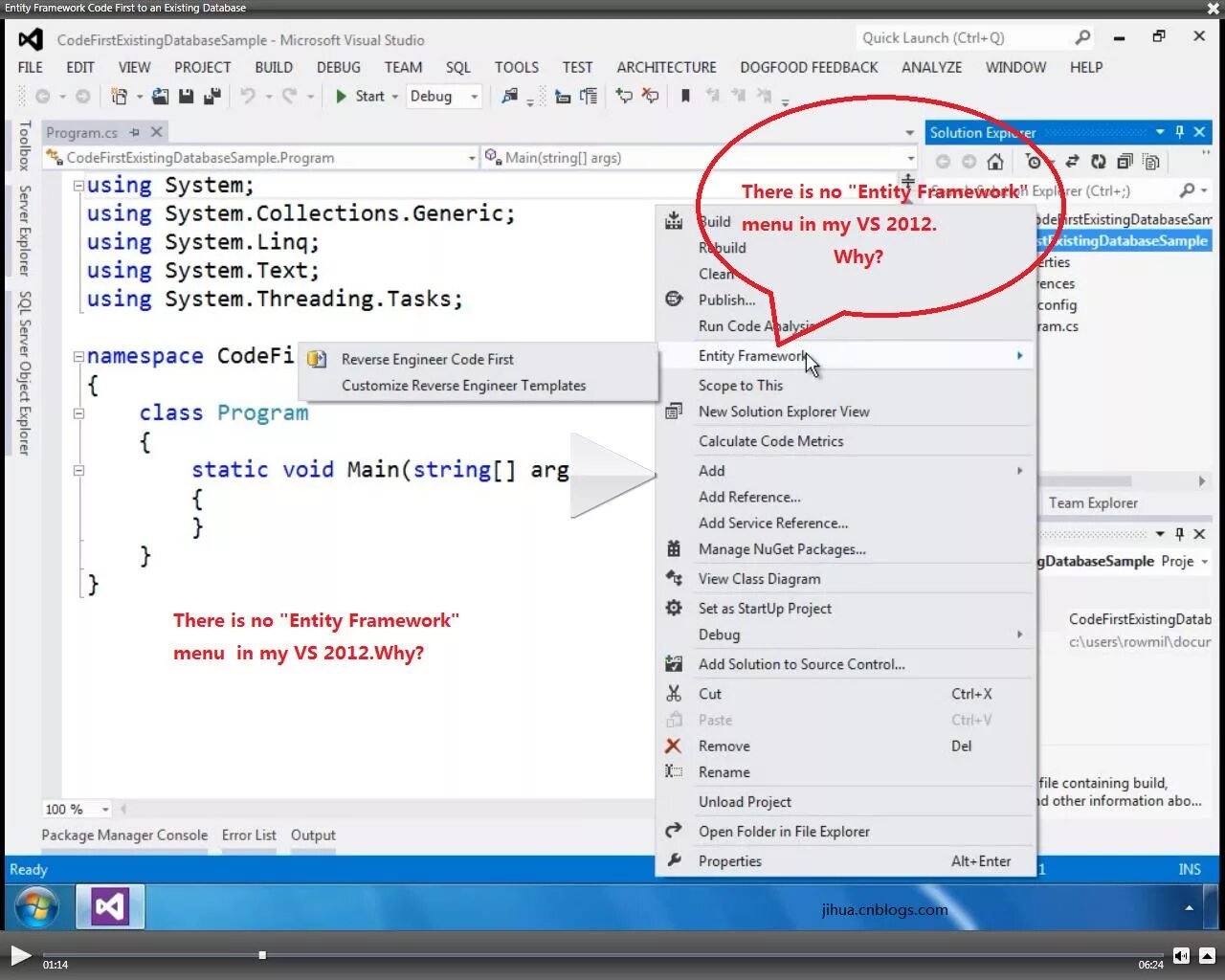
Task: Click the Set as StartUp Project gear icon
Action: [674, 608]
